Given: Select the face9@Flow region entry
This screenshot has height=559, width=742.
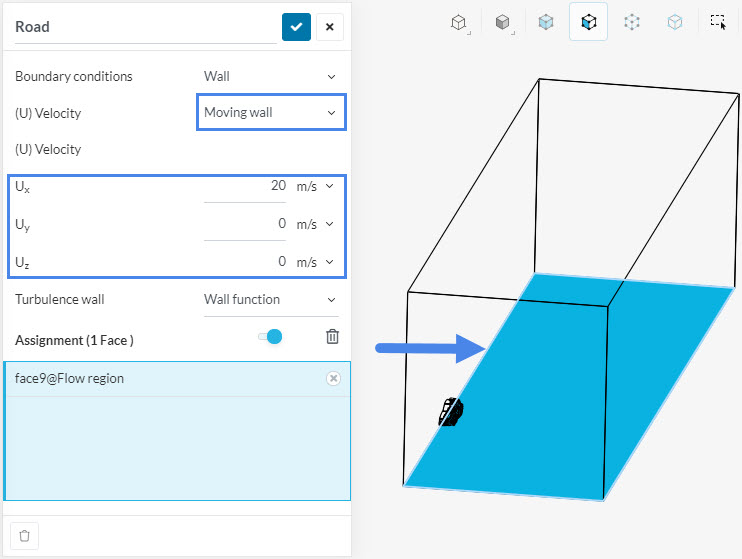Looking at the screenshot, I should click(177, 379).
